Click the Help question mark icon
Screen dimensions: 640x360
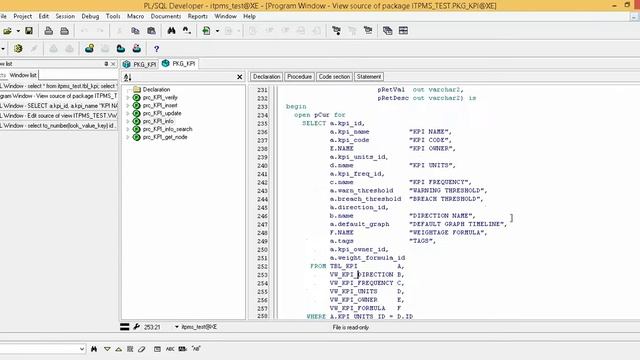click(156, 49)
